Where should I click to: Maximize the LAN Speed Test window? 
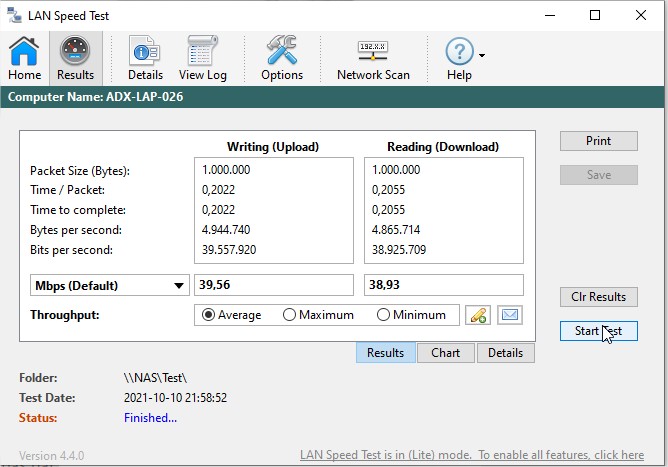click(x=595, y=15)
